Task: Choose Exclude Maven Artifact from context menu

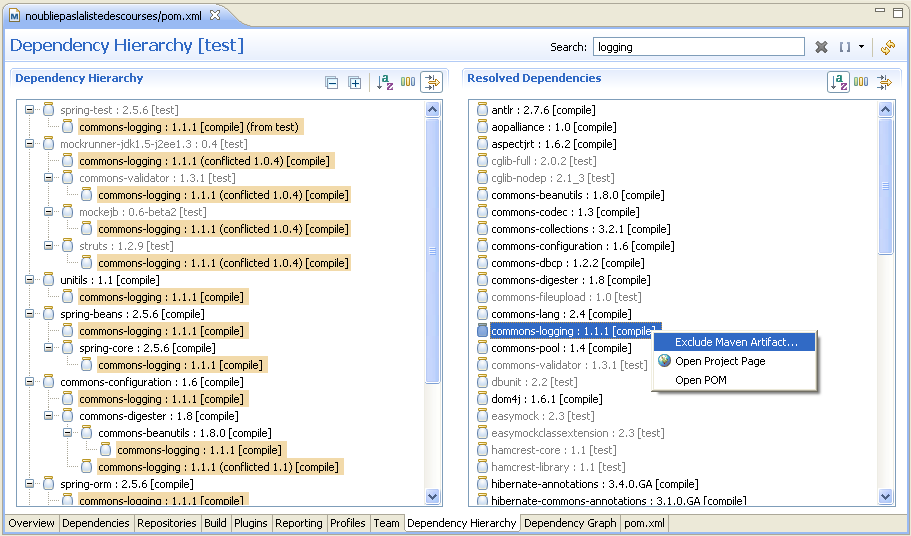Action: [x=736, y=342]
